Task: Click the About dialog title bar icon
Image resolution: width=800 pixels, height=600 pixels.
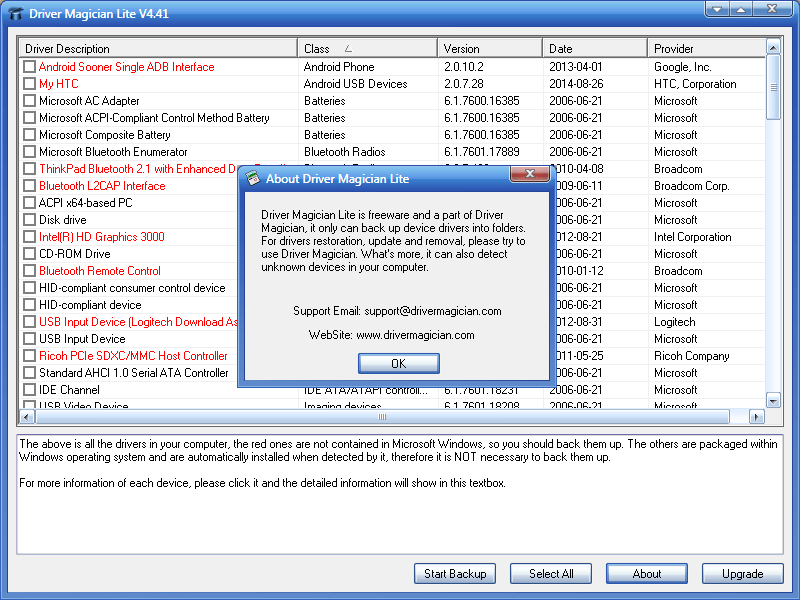Action: click(253, 178)
